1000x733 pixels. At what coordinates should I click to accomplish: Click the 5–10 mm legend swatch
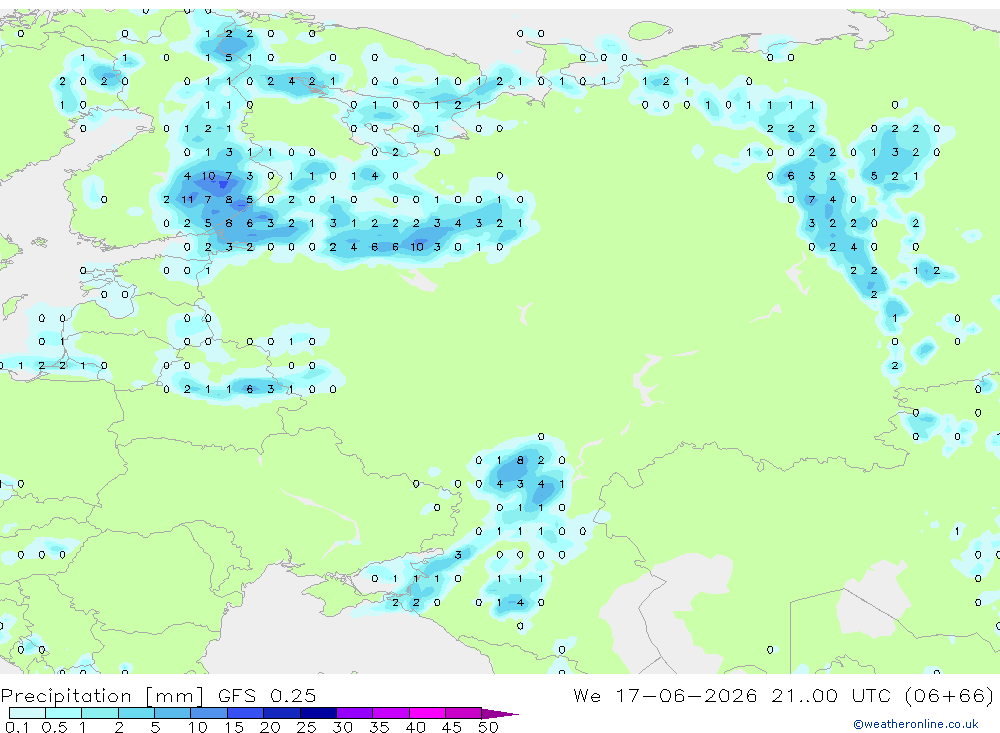click(x=172, y=713)
